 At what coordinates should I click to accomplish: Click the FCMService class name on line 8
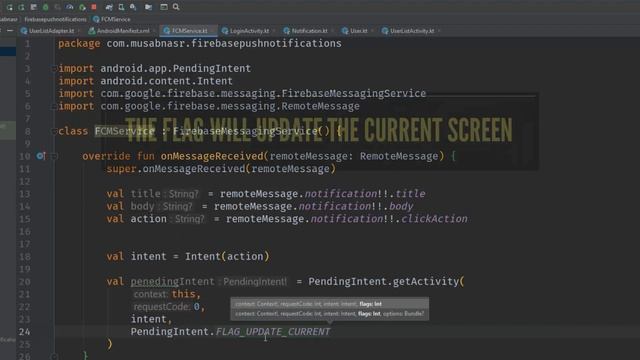[x=125, y=131]
